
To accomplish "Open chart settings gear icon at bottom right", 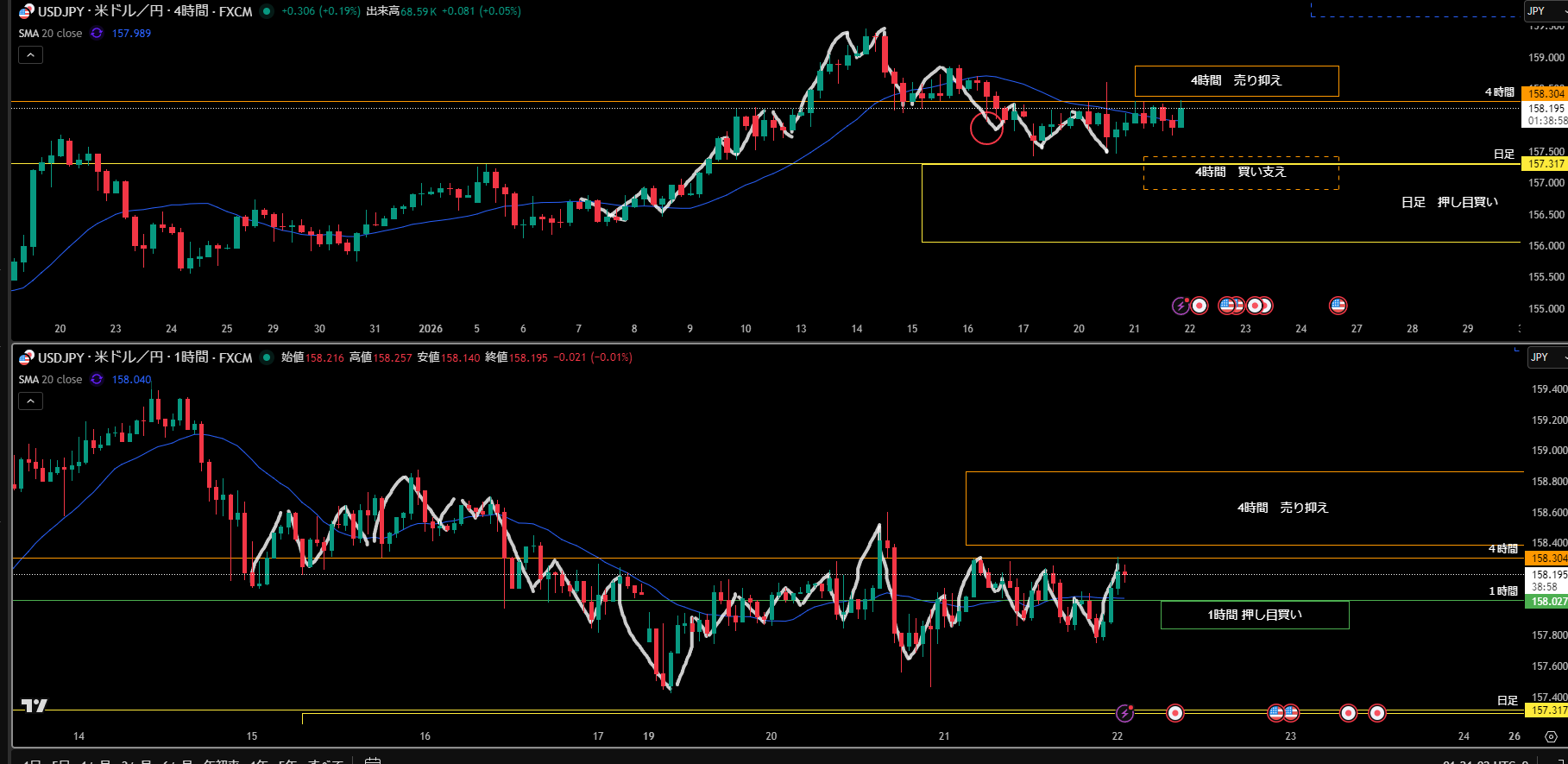I will tap(1551, 736).
